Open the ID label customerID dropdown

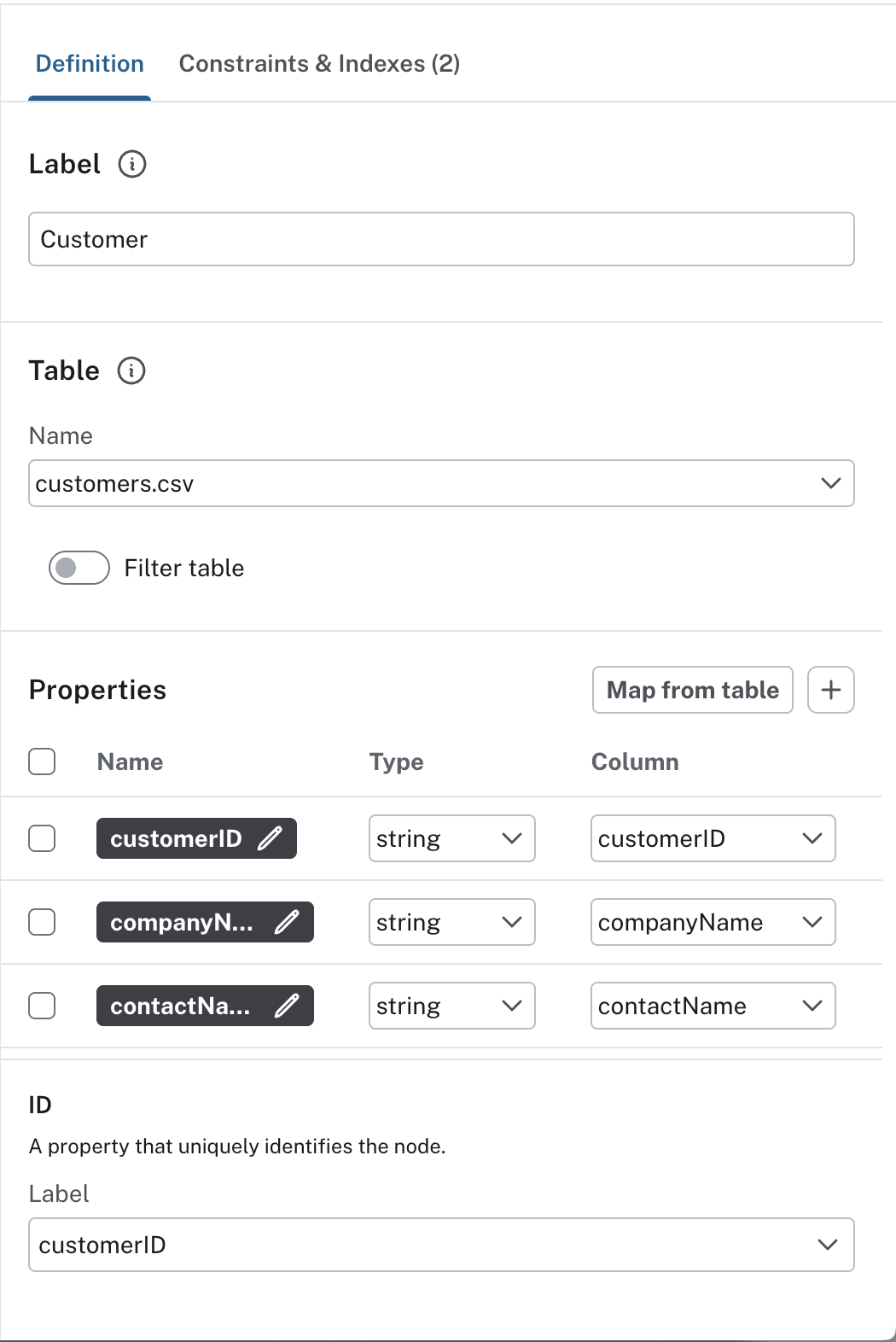click(x=441, y=1245)
